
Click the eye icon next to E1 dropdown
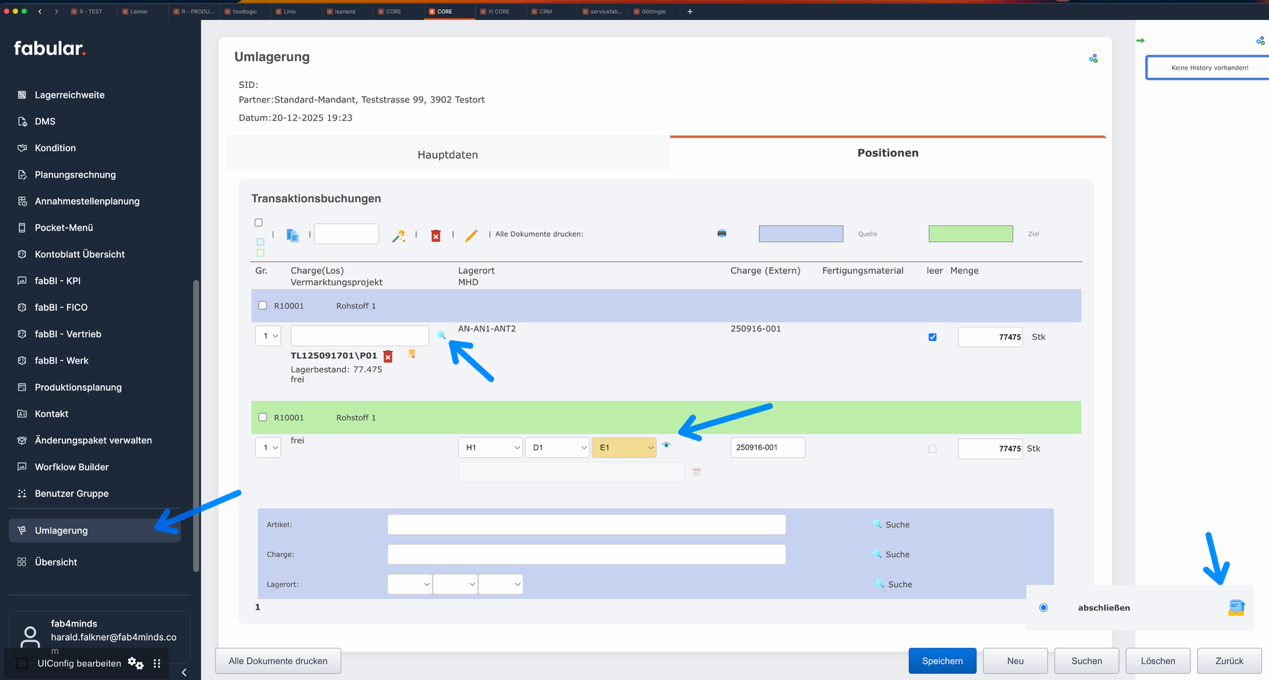[x=667, y=446]
